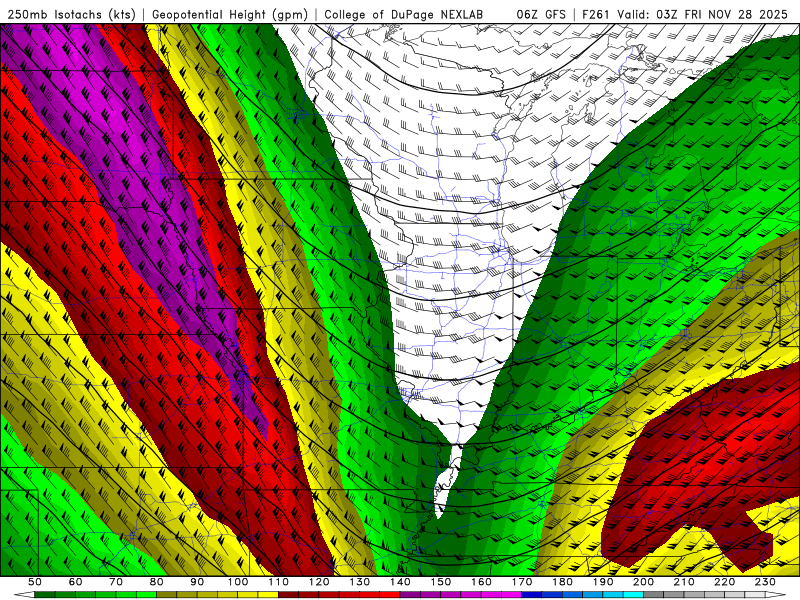This screenshot has height=600, width=800.
Task: Click the 210 knots legend label
Action: [x=685, y=582]
